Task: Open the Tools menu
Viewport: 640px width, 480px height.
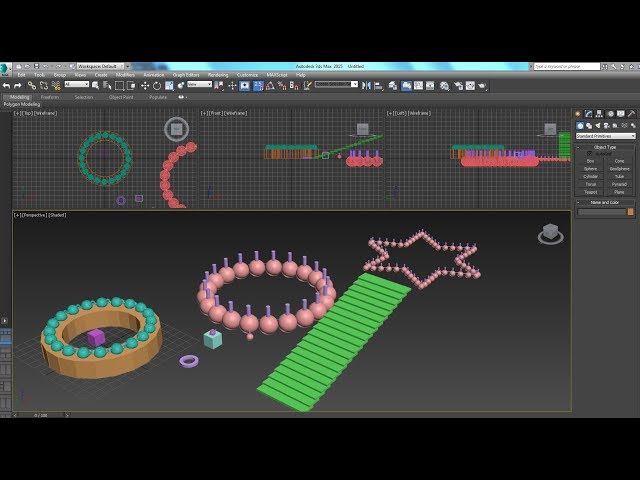Action: tap(39, 75)
